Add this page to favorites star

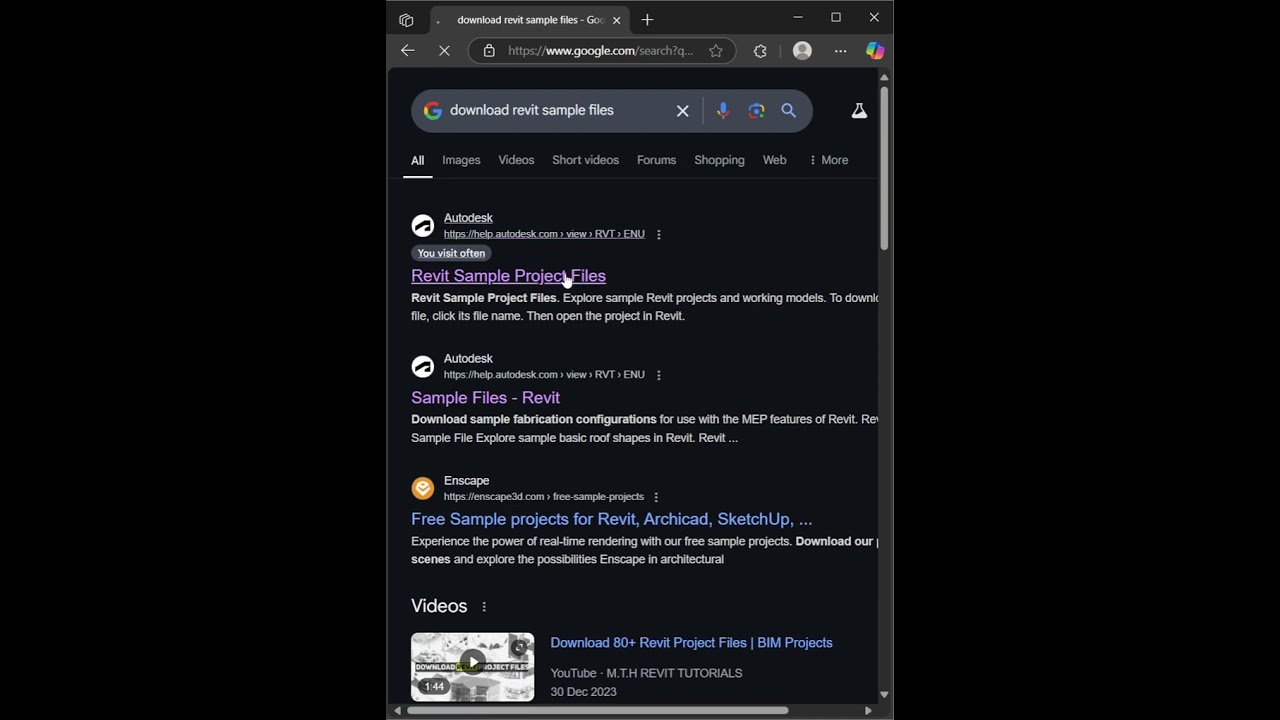point(716,51)
